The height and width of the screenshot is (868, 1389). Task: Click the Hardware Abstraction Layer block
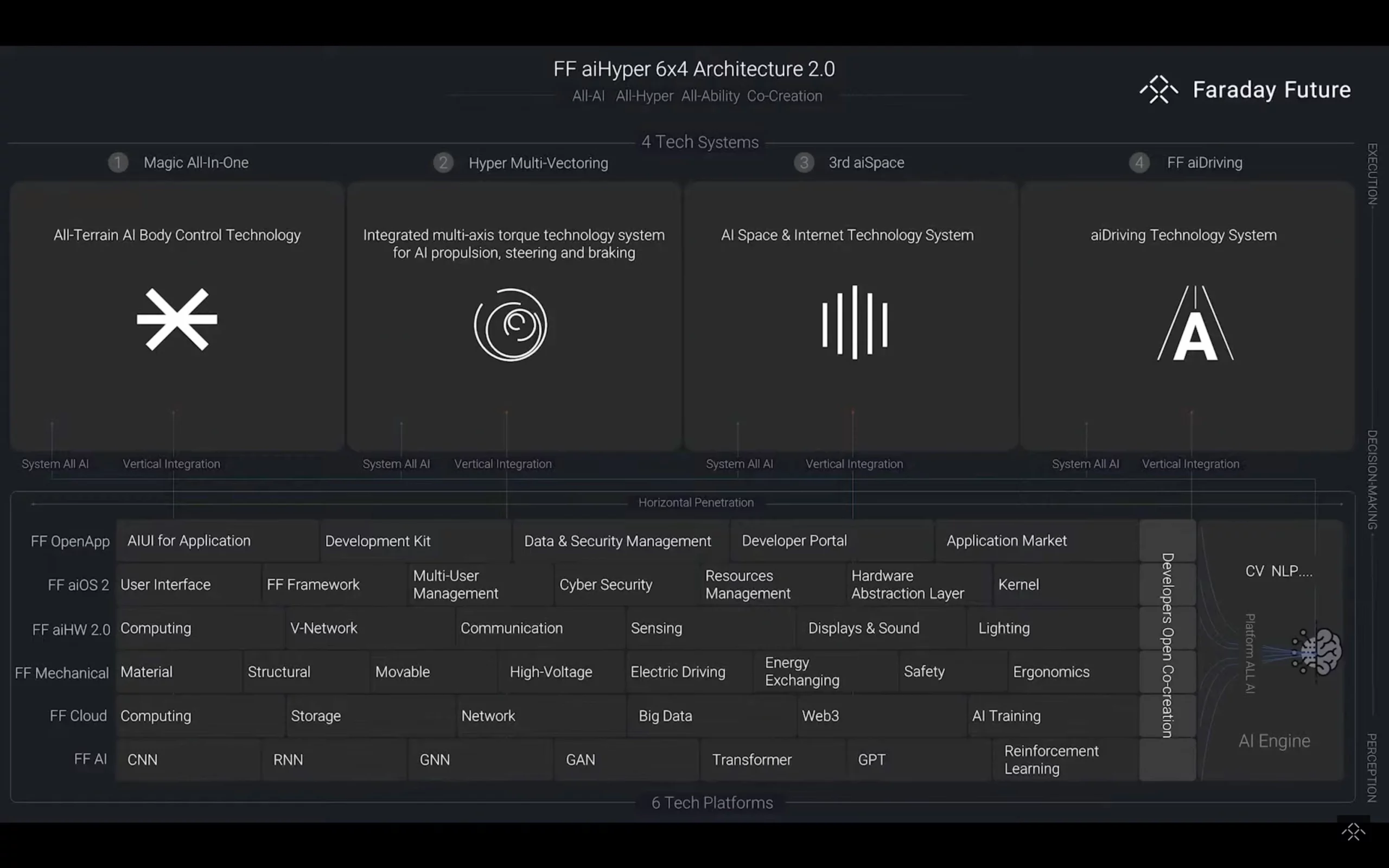coord(919,584)
